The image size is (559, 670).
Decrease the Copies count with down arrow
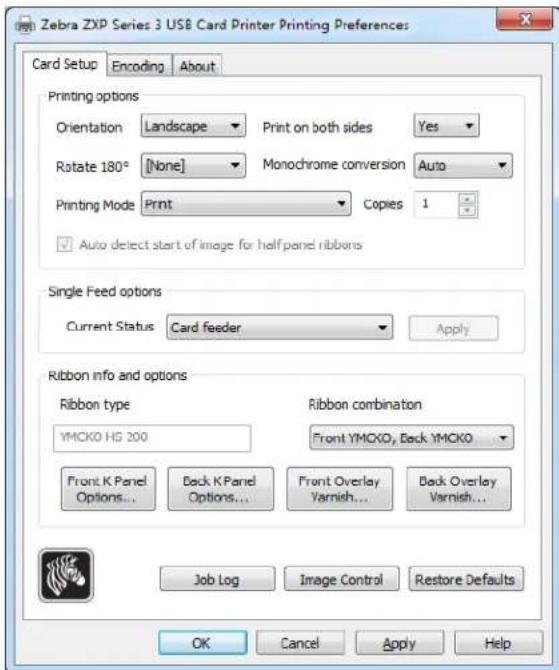pos(467,210)
